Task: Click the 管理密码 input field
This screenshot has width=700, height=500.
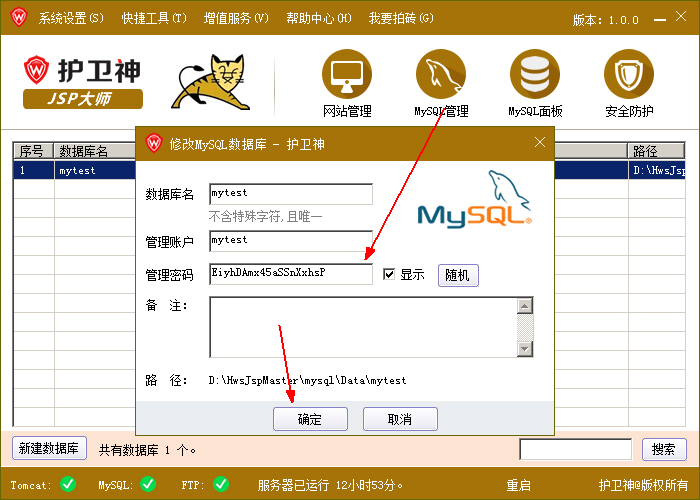Action: [291, 274]
